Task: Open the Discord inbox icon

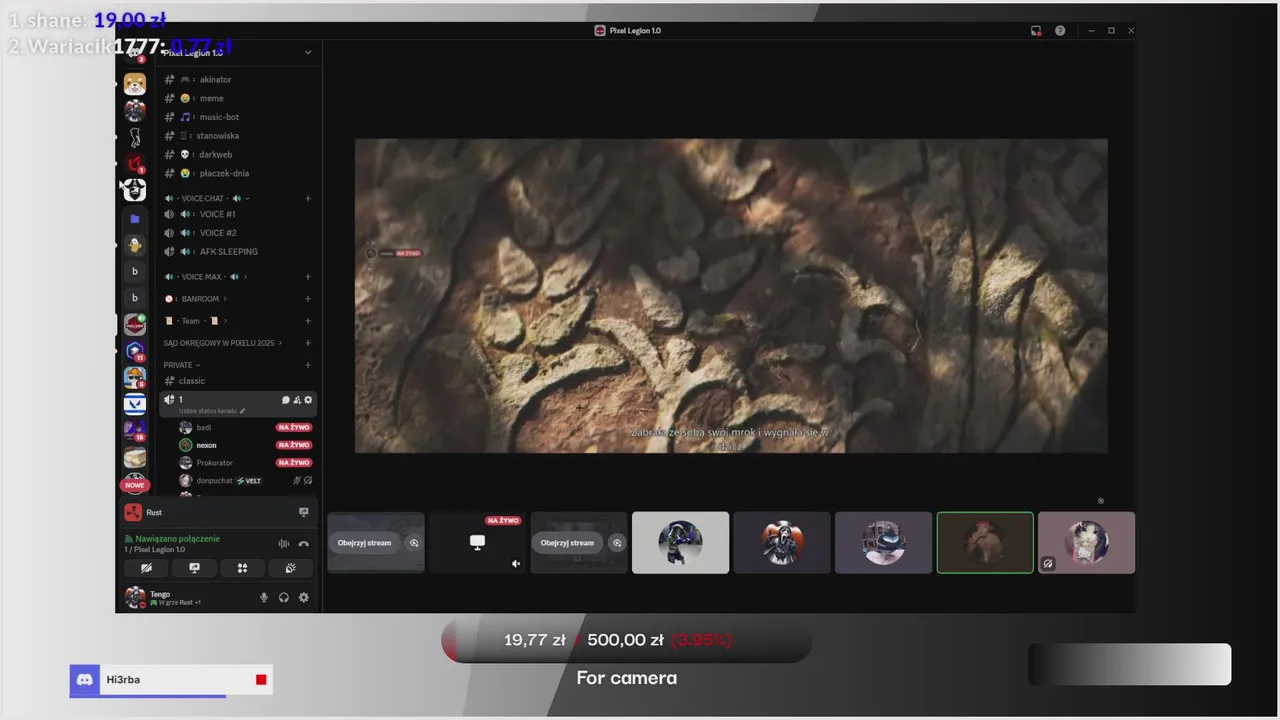Action: pos(1036,31)
